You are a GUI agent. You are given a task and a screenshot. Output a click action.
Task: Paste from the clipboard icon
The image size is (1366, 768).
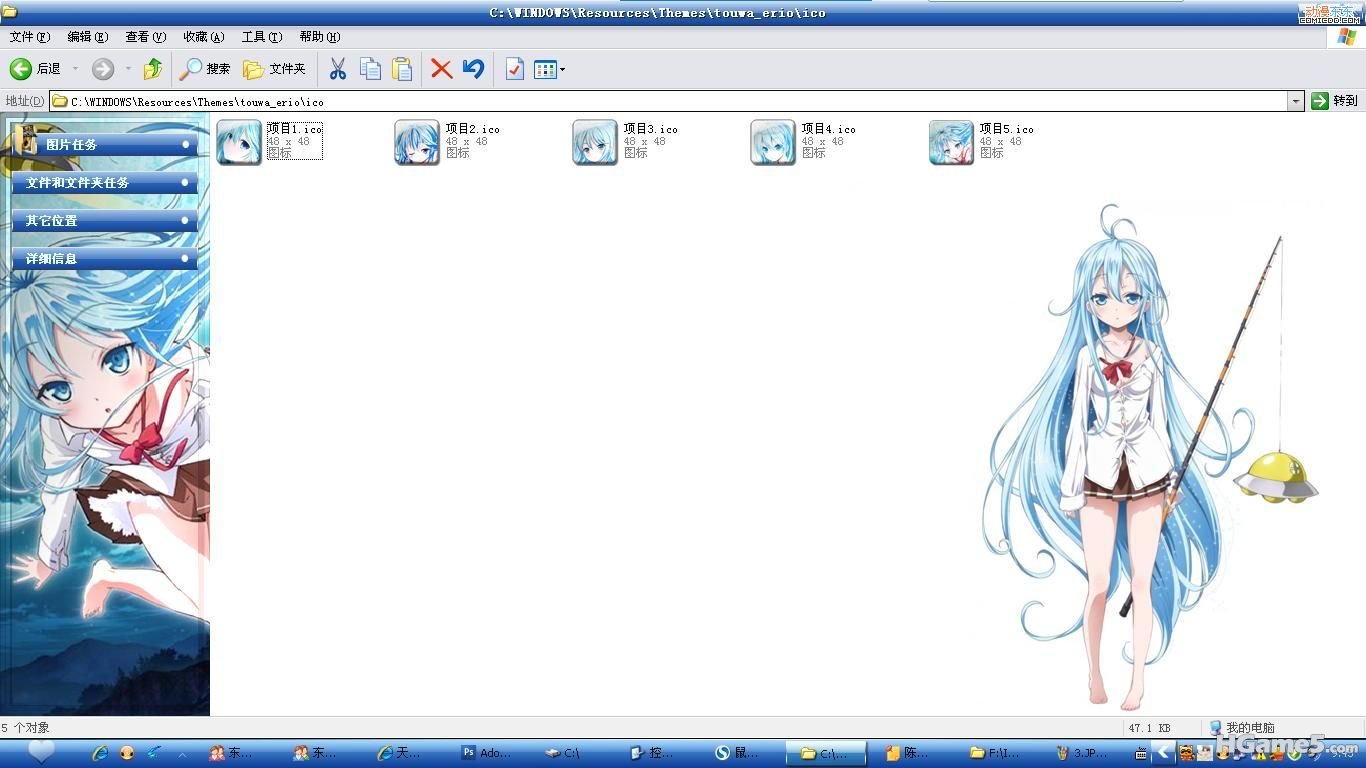click(402, 69)
